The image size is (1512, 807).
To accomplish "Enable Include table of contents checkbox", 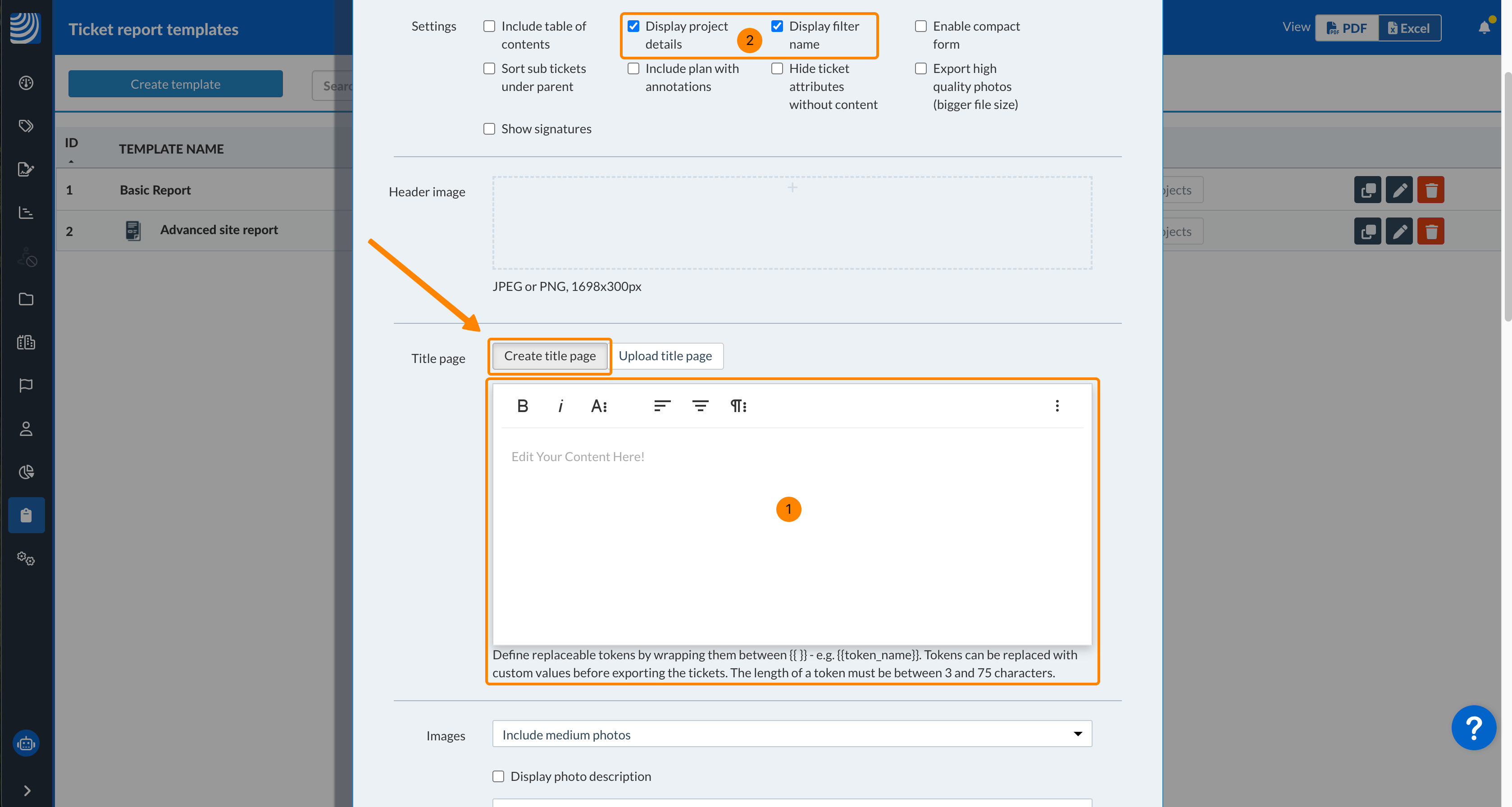I will click(489, 27).
